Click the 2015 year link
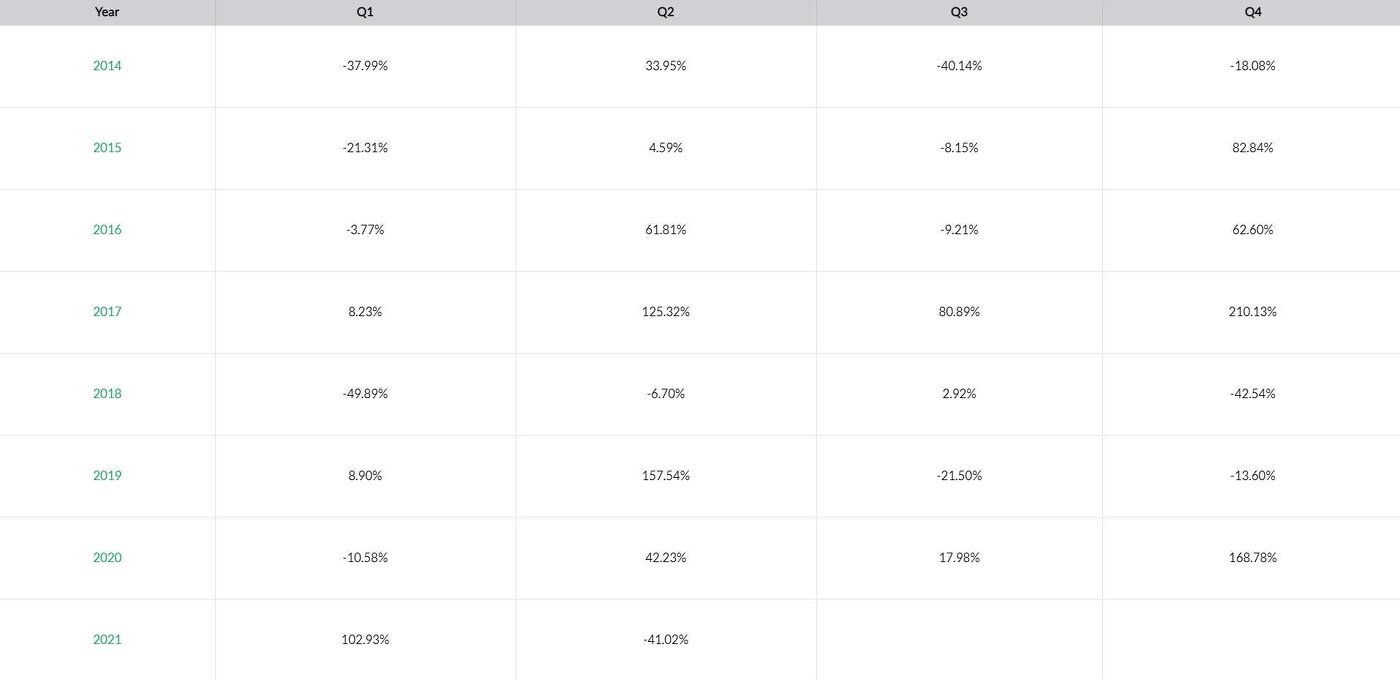1400x680 pixels. (107, 148)
